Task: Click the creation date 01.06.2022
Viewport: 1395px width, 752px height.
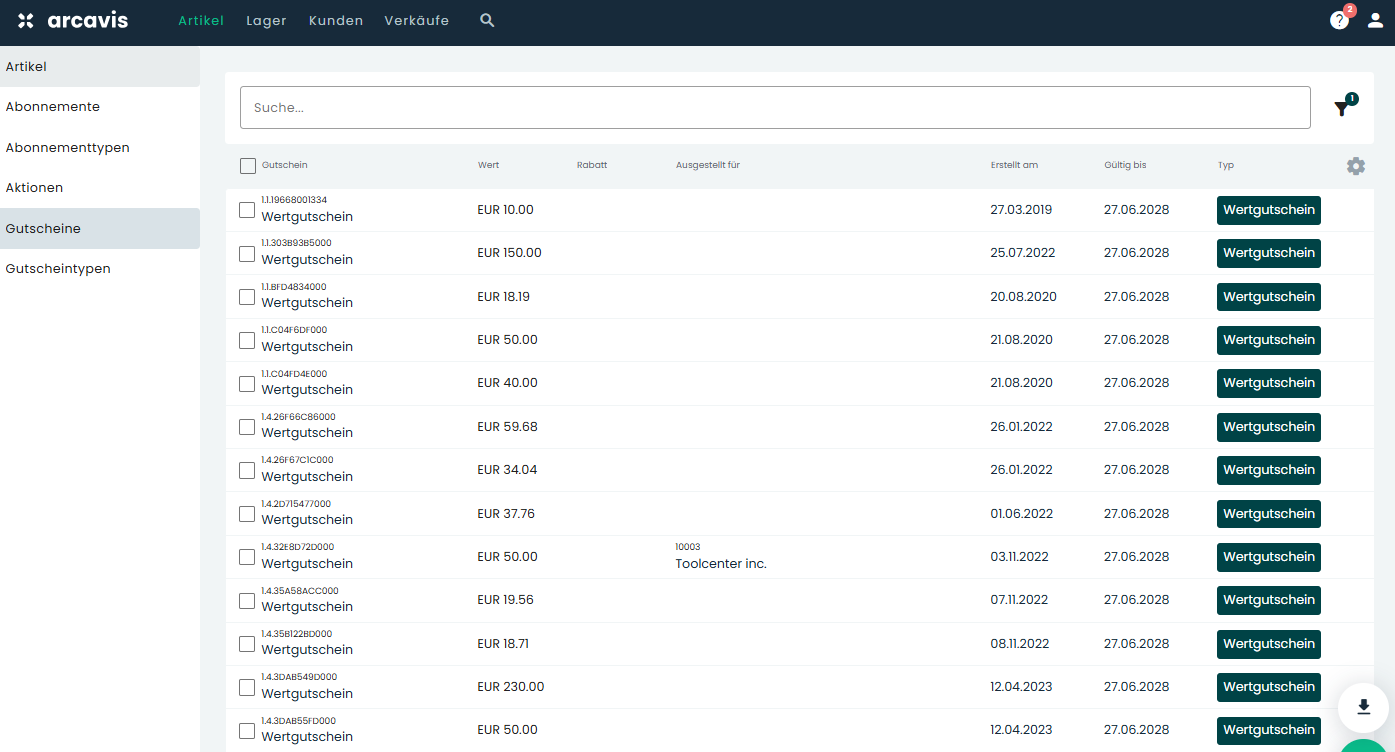Action: coord(1022,514)
